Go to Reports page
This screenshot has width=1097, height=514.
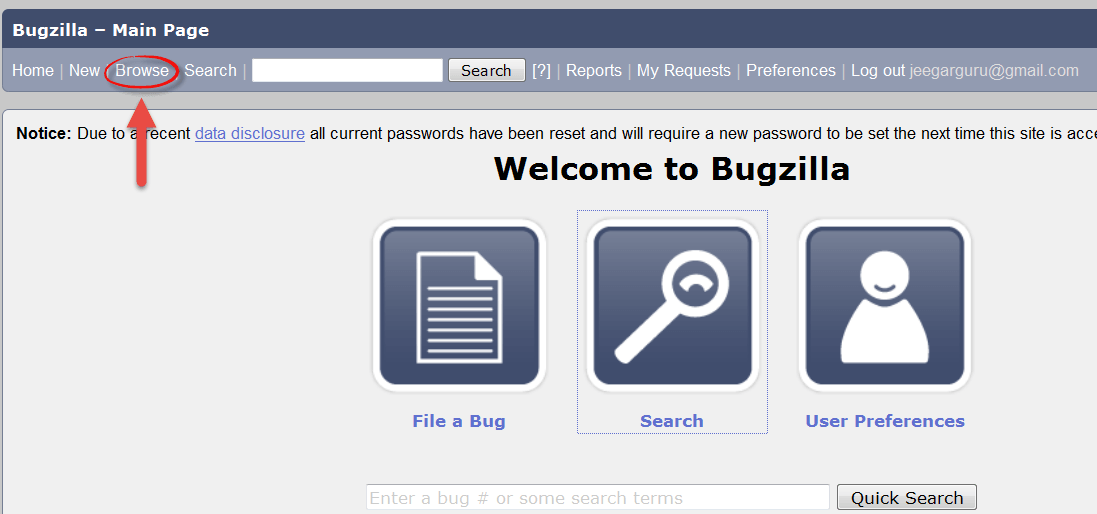coord(594,71)
